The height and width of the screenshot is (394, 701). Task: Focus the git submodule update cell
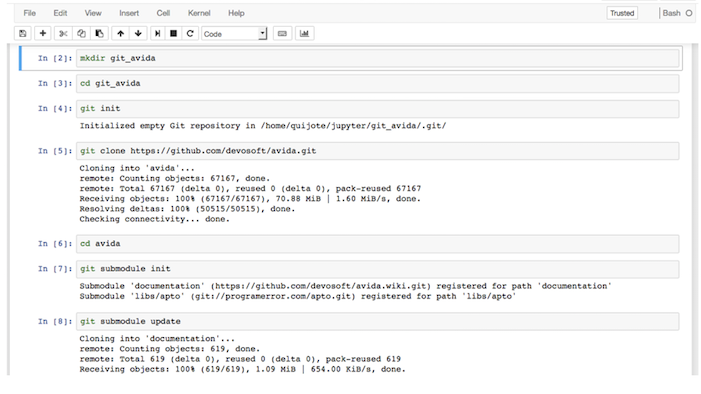[377, 322]
